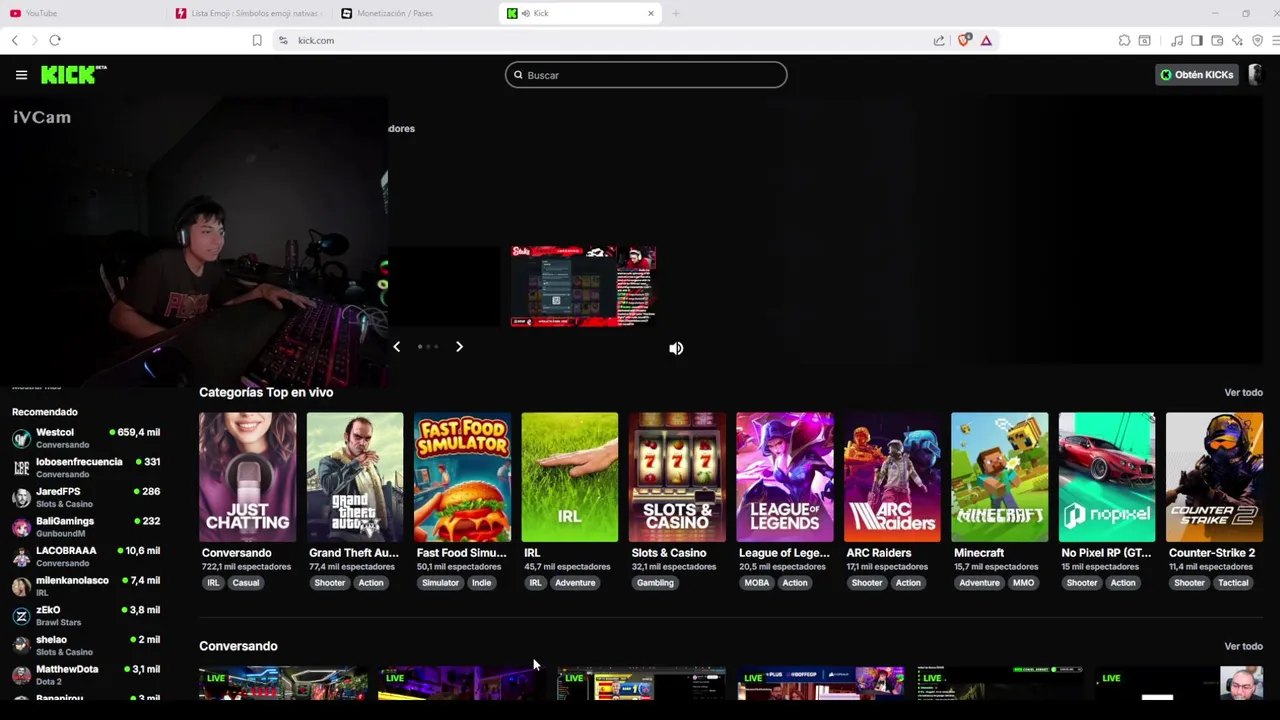Image resolution: width=1280 pixels, height=720 pixels.
Task: Open BaliGamings recommended channel
Action: (x=86, y=527)
